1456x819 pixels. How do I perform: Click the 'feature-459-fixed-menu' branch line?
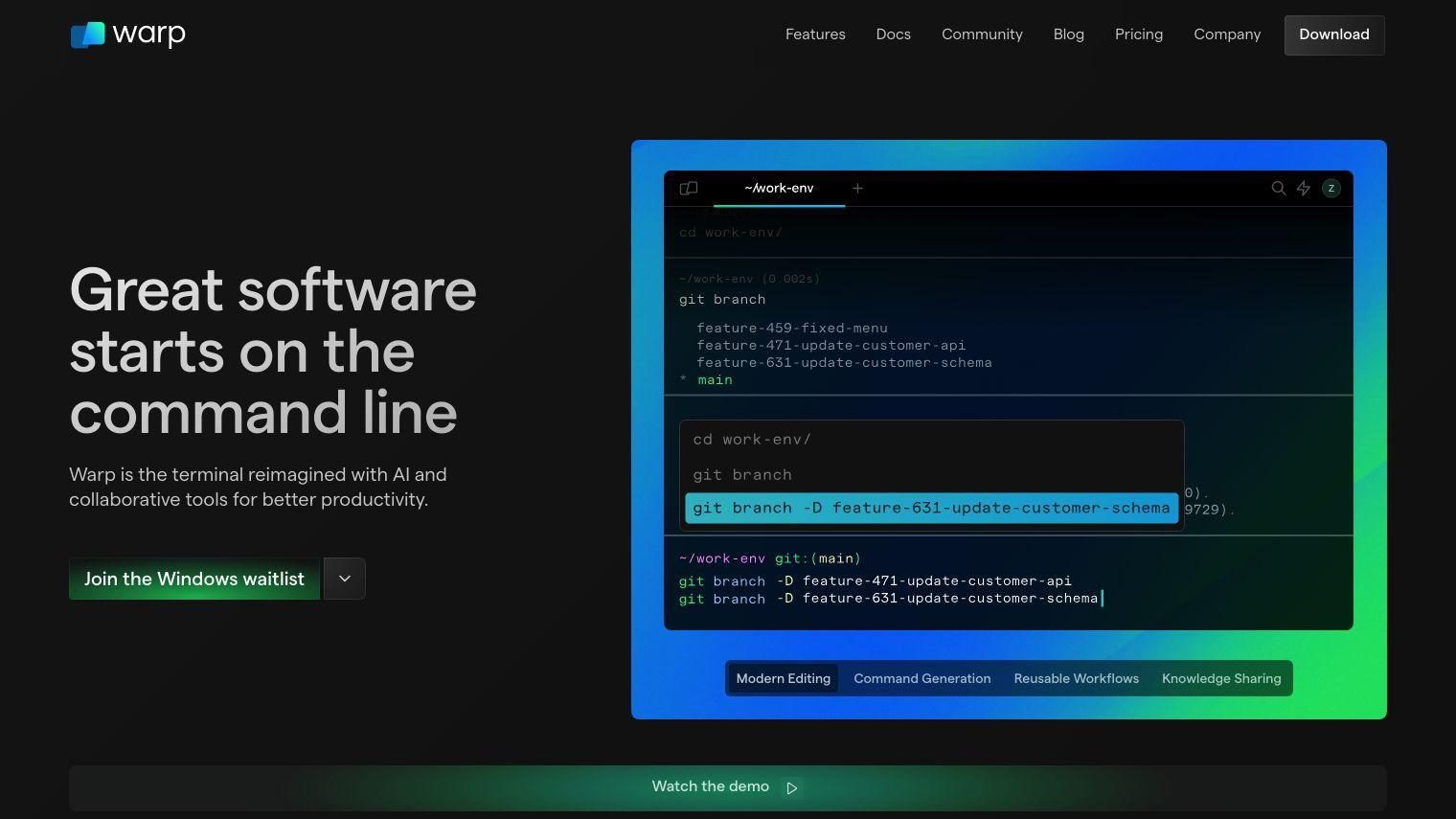[x=791, y=328]
